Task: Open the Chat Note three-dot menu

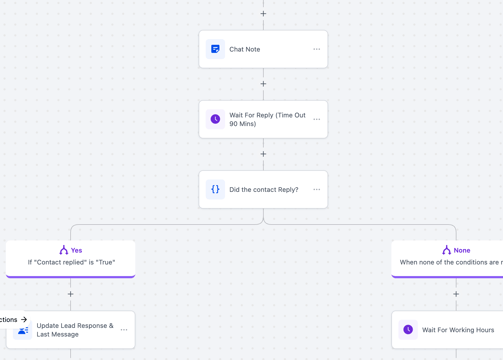Action: pyautogui.click(x=317, y=49)
